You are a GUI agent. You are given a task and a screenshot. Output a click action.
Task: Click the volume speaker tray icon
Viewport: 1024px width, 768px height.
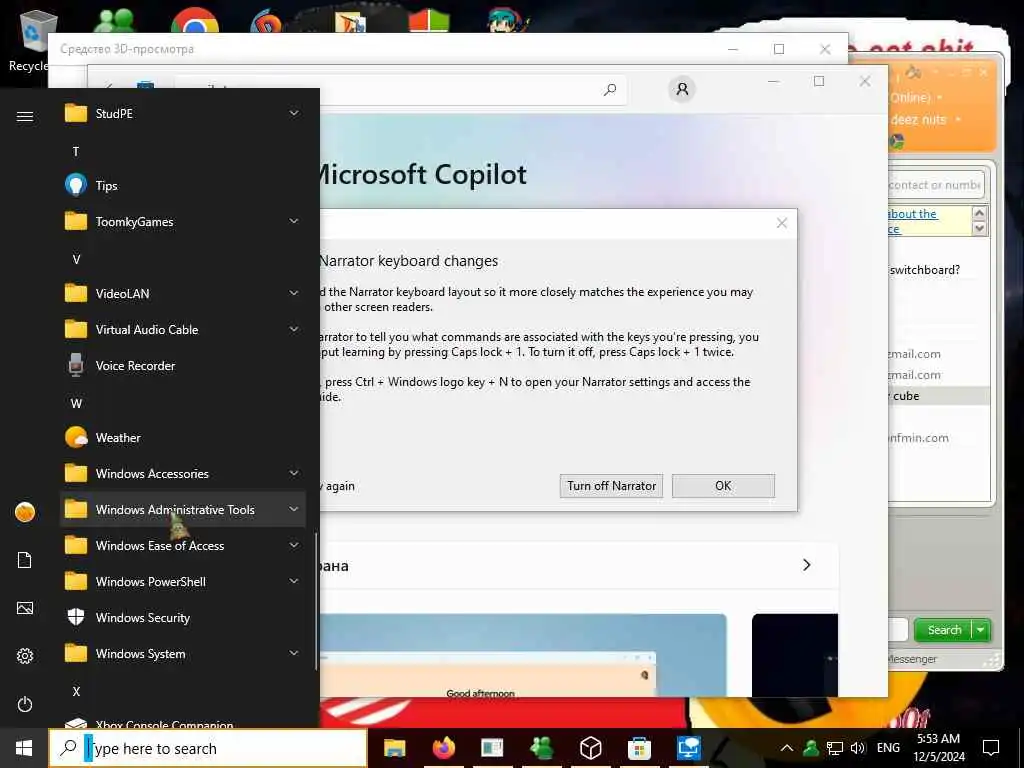pos(857,748)
